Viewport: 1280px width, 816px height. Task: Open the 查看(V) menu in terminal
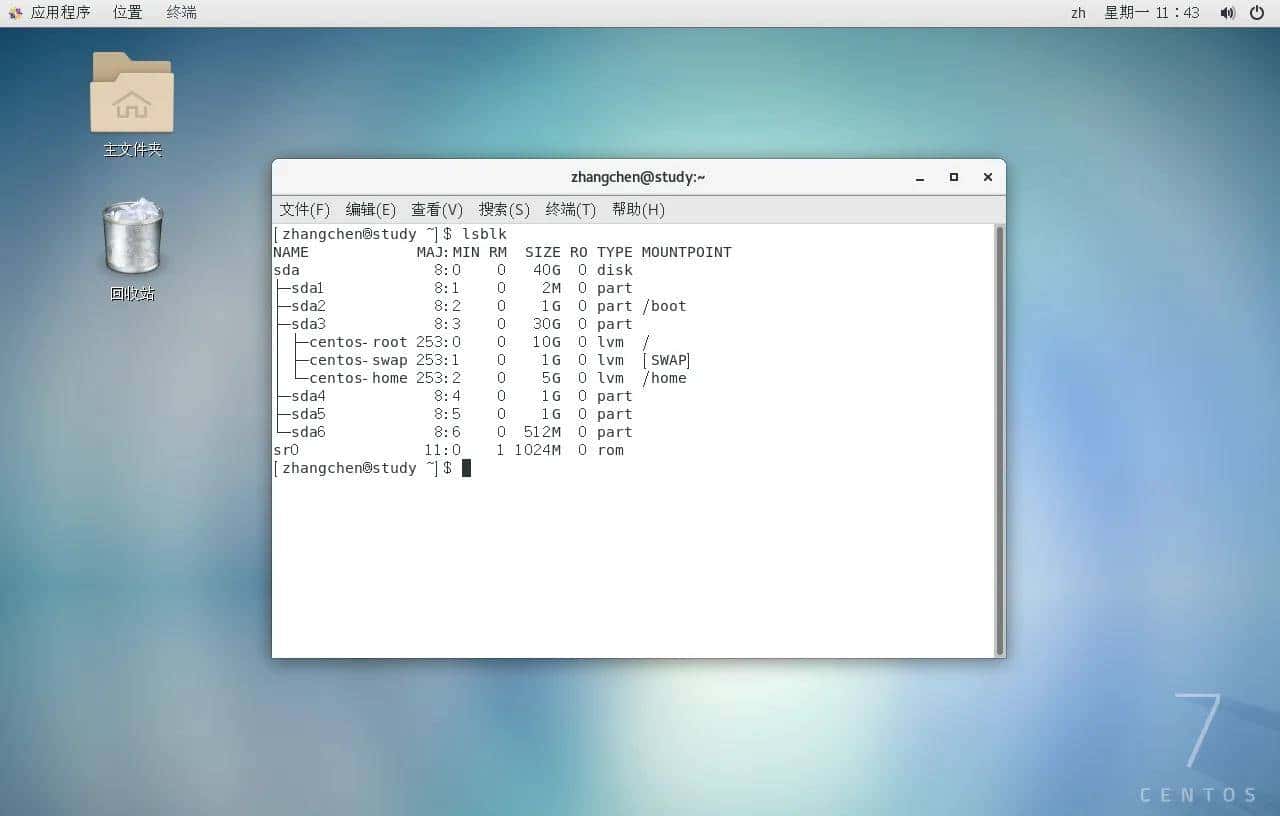tap(437, 209)
